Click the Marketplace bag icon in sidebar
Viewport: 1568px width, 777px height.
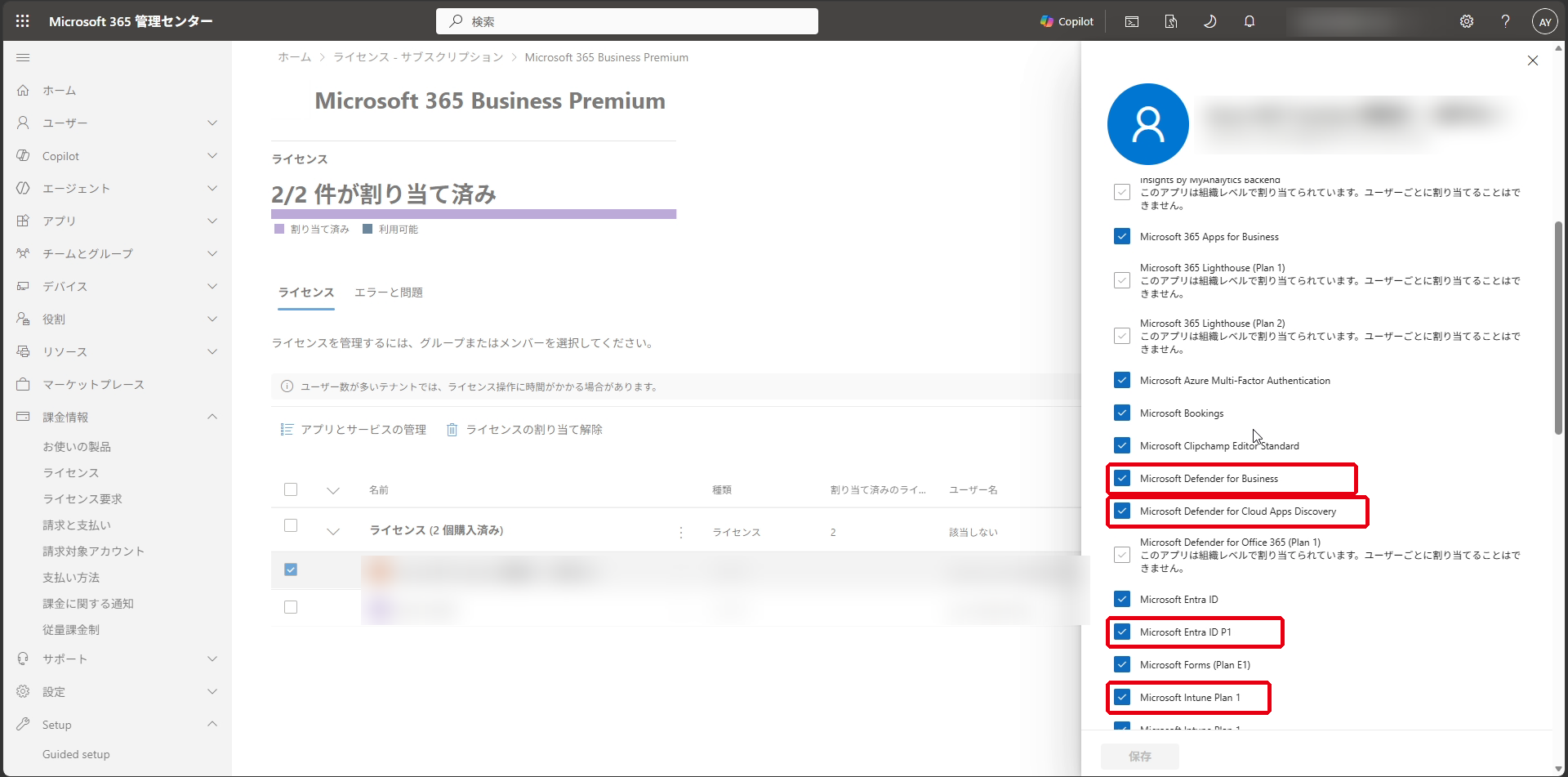tap(23, 384)
